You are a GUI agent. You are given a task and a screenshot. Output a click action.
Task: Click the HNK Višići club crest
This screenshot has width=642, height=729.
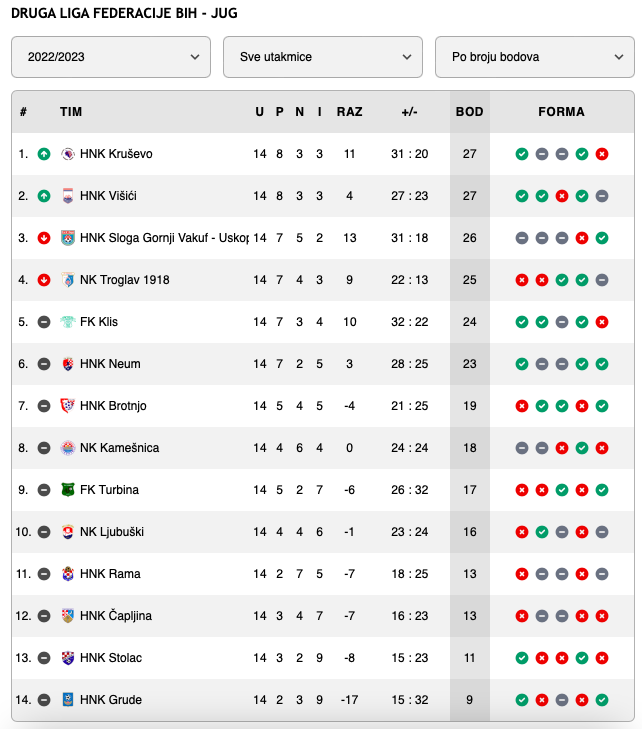pos(68,196)
